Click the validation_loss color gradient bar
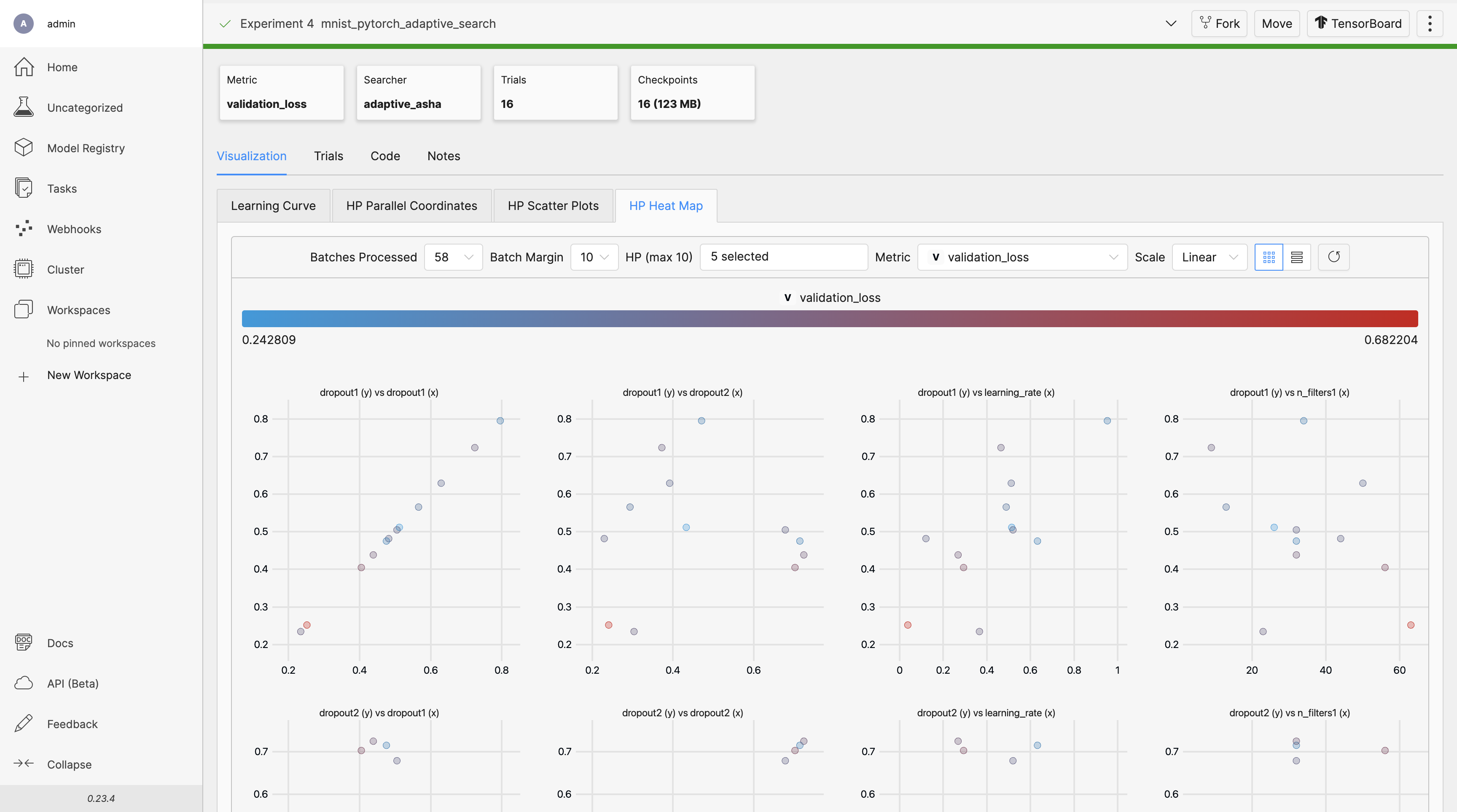Screen dimensions: 1457x812 (x=829, y=318)
